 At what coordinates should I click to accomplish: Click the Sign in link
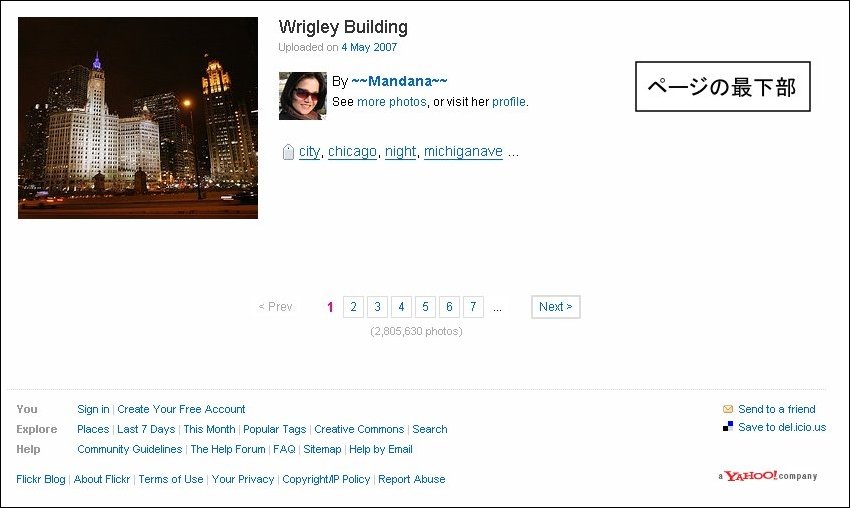pos(93,409)
